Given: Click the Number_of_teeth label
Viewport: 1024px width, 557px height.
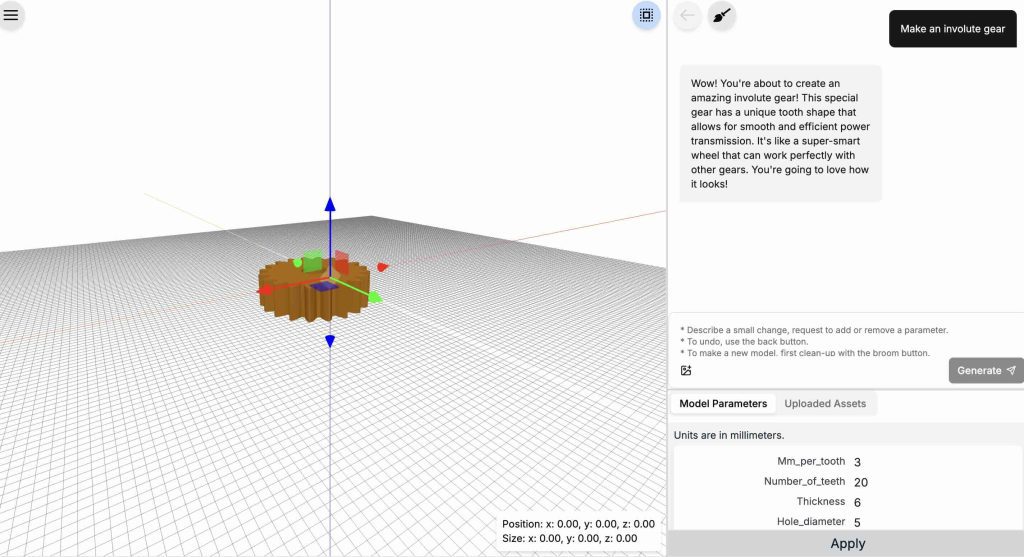Looking at the screenshot, I should coord(804,481).
